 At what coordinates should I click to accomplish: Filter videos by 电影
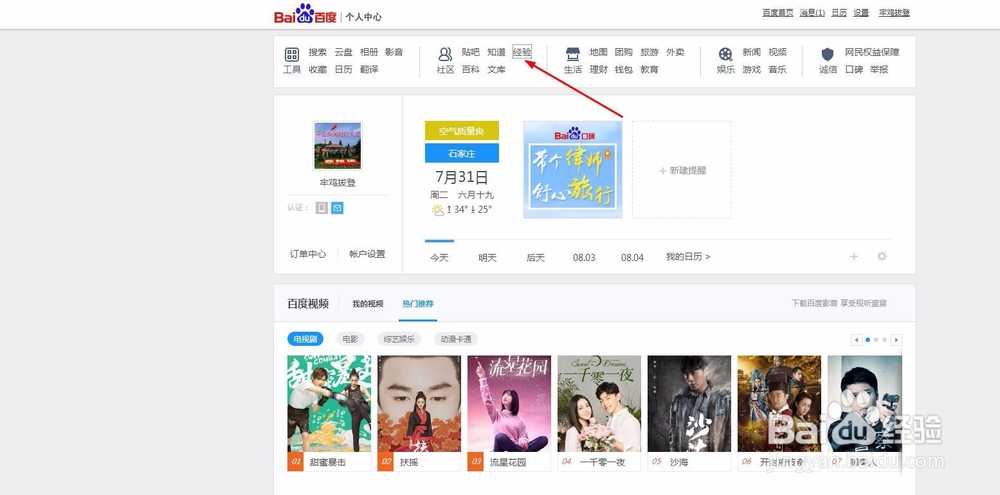(350, 339)
